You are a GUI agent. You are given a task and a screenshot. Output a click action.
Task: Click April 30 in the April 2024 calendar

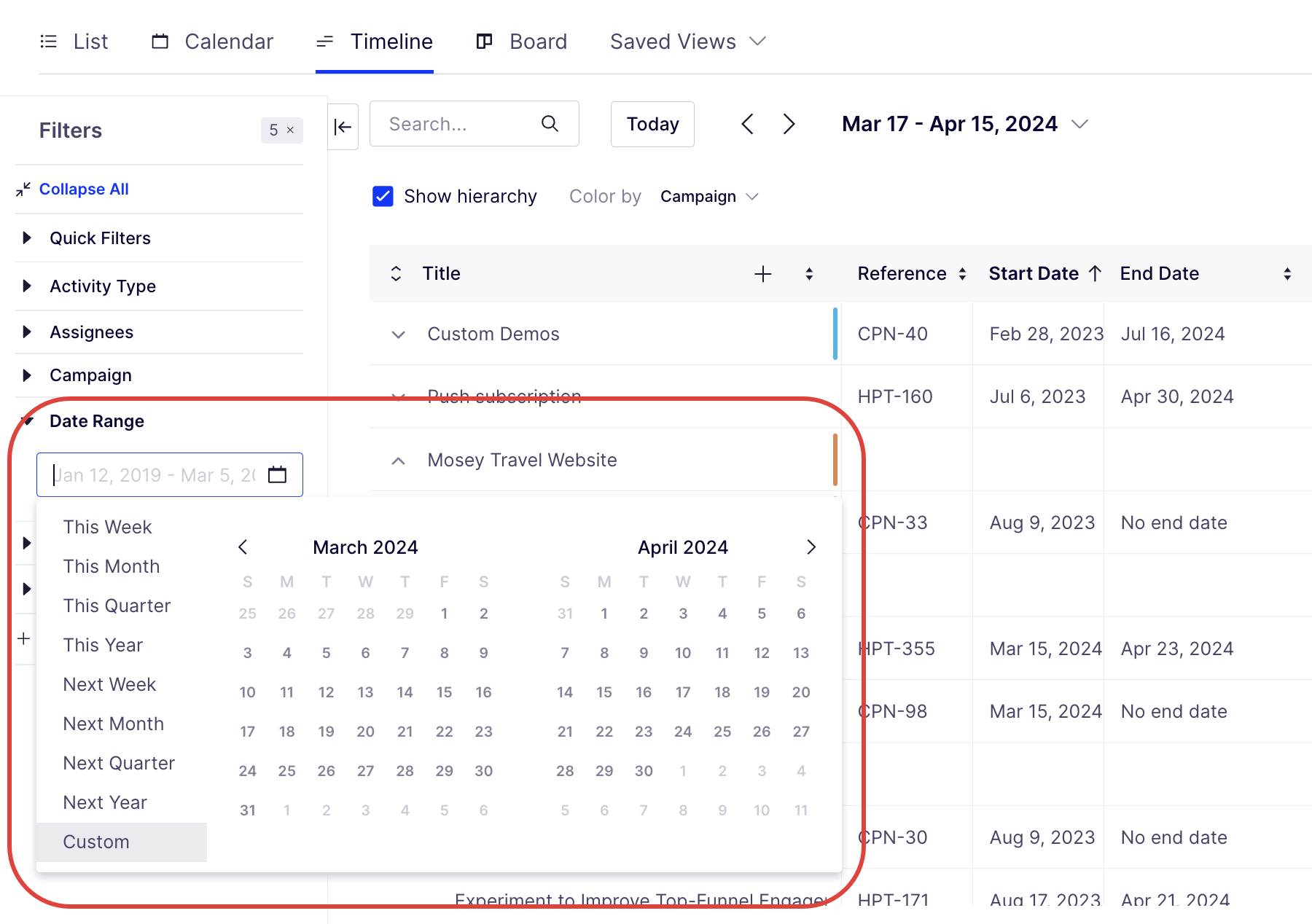coord(644,771)
